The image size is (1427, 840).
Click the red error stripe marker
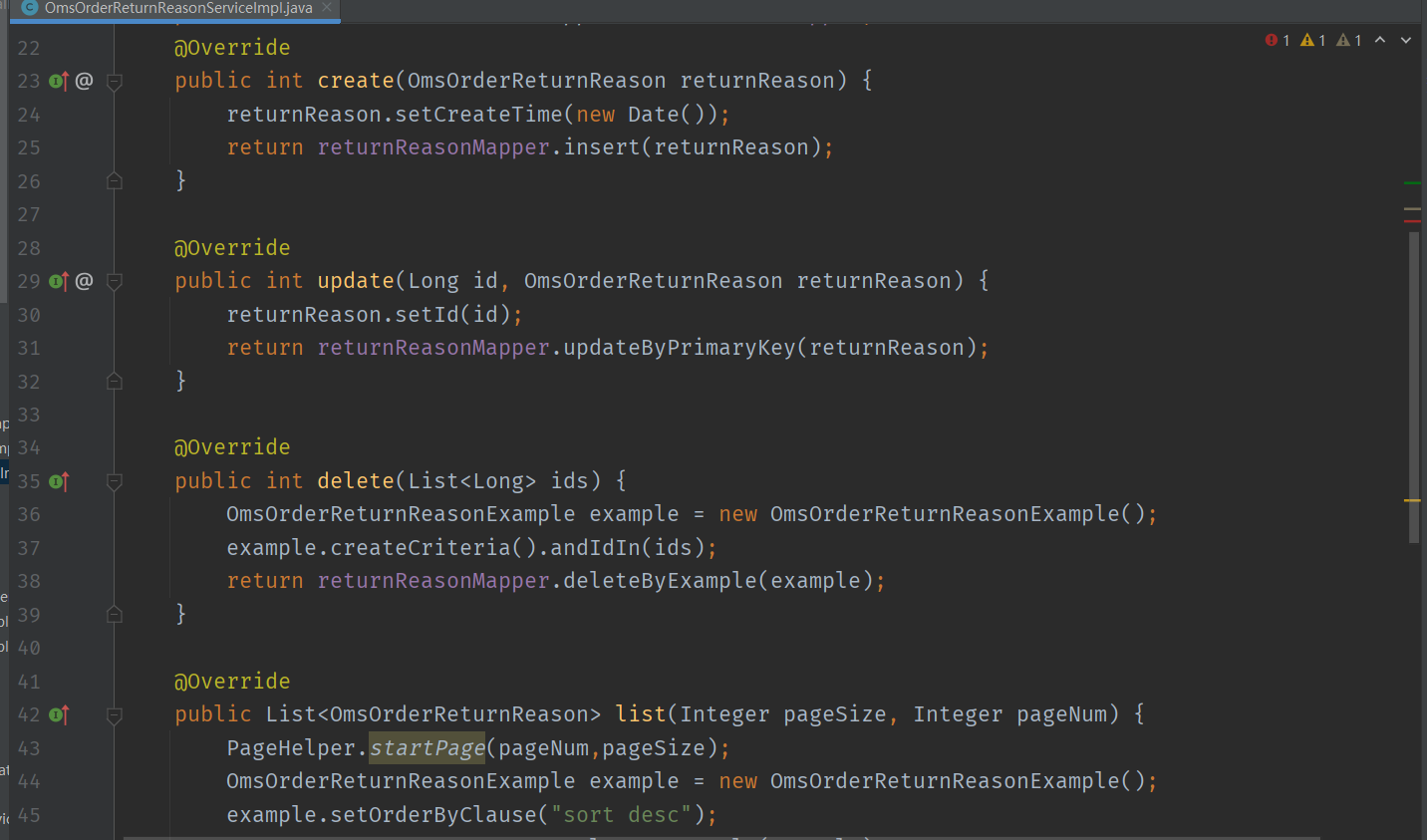click(1412, 219)
